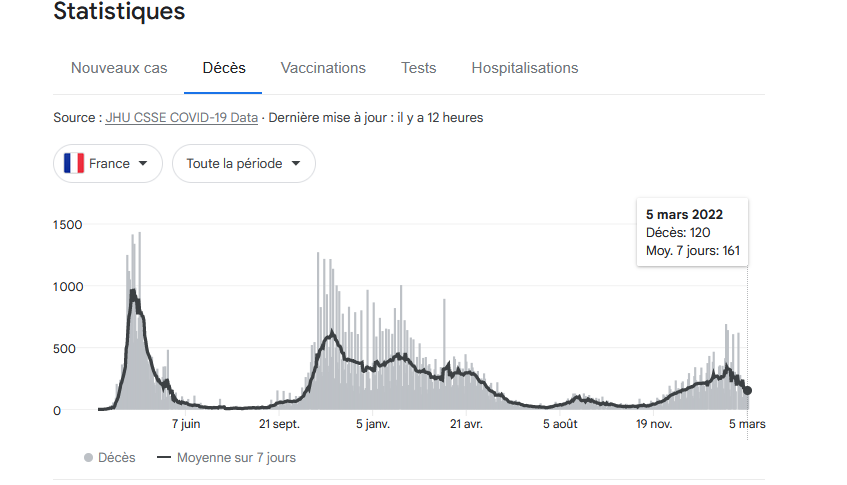Click the Moyenne sur 7 jours legend line
The image size is (847, 485).
[x=166, y=458]
